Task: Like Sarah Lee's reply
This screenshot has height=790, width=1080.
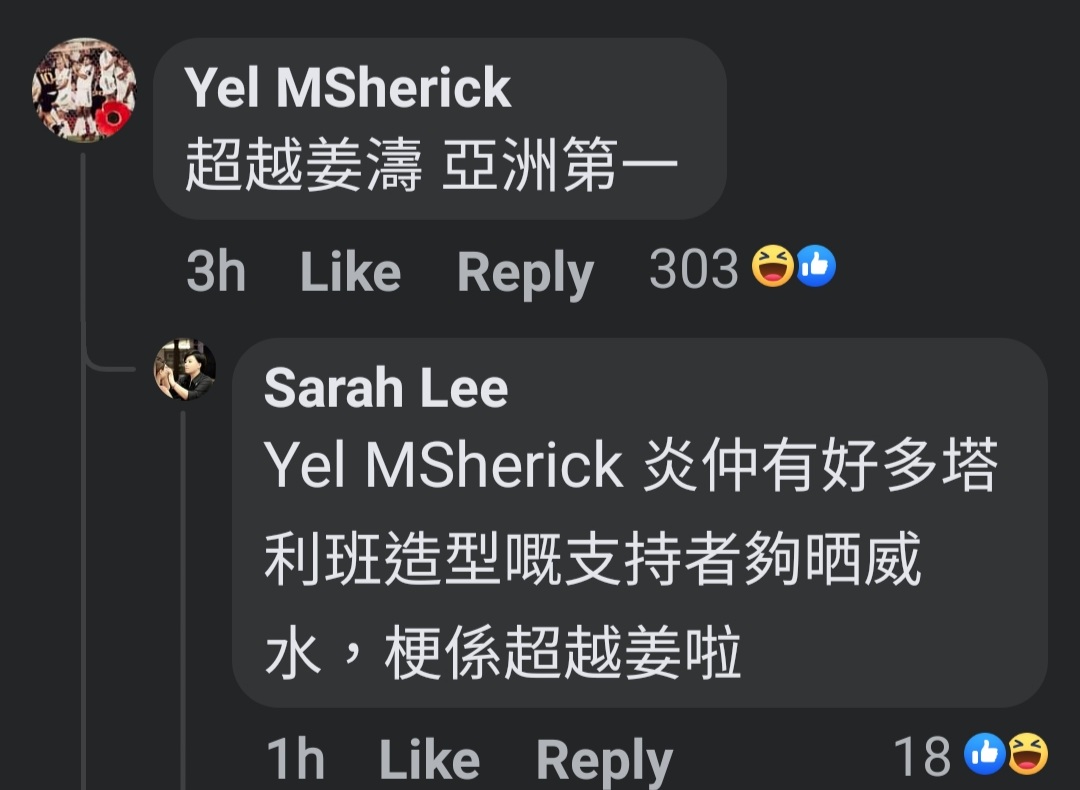Action: coord(429,759)
